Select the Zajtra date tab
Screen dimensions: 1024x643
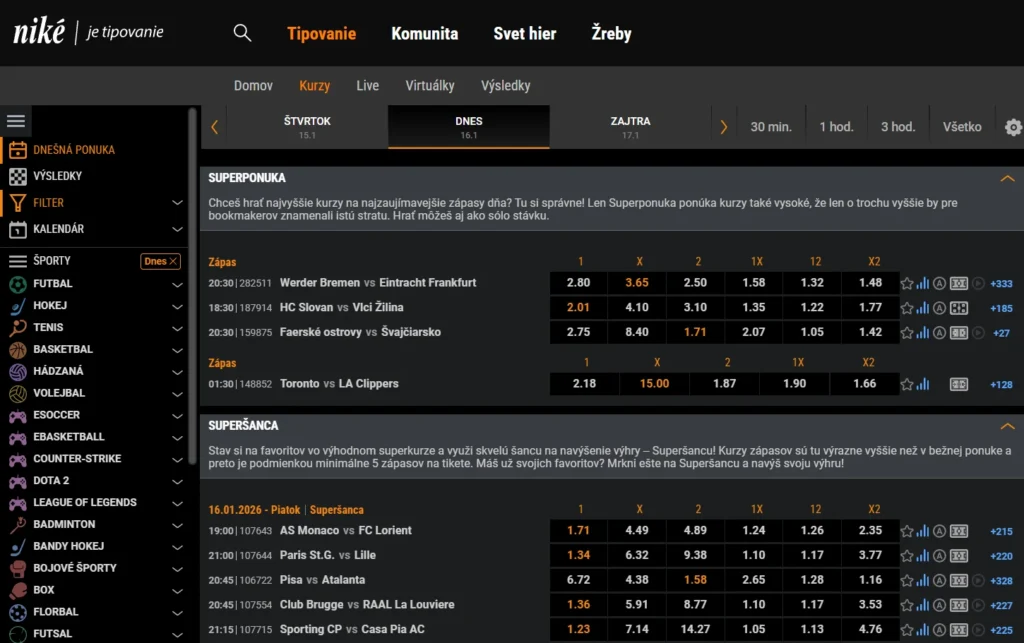tap(630, 127)
